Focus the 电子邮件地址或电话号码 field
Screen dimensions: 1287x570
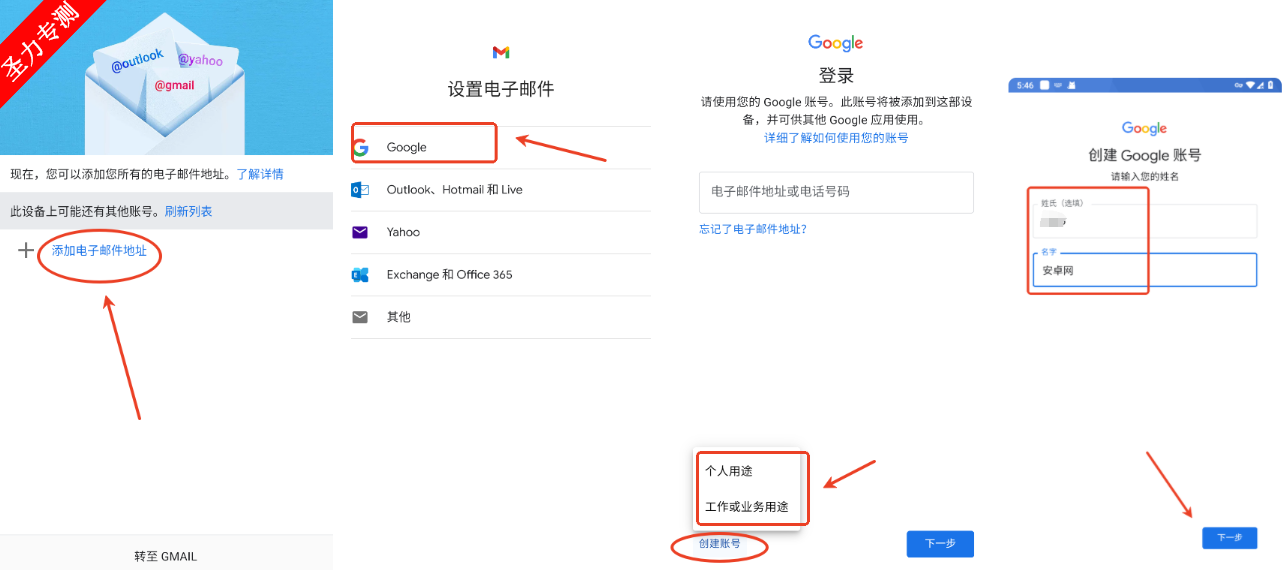point(836,192)
